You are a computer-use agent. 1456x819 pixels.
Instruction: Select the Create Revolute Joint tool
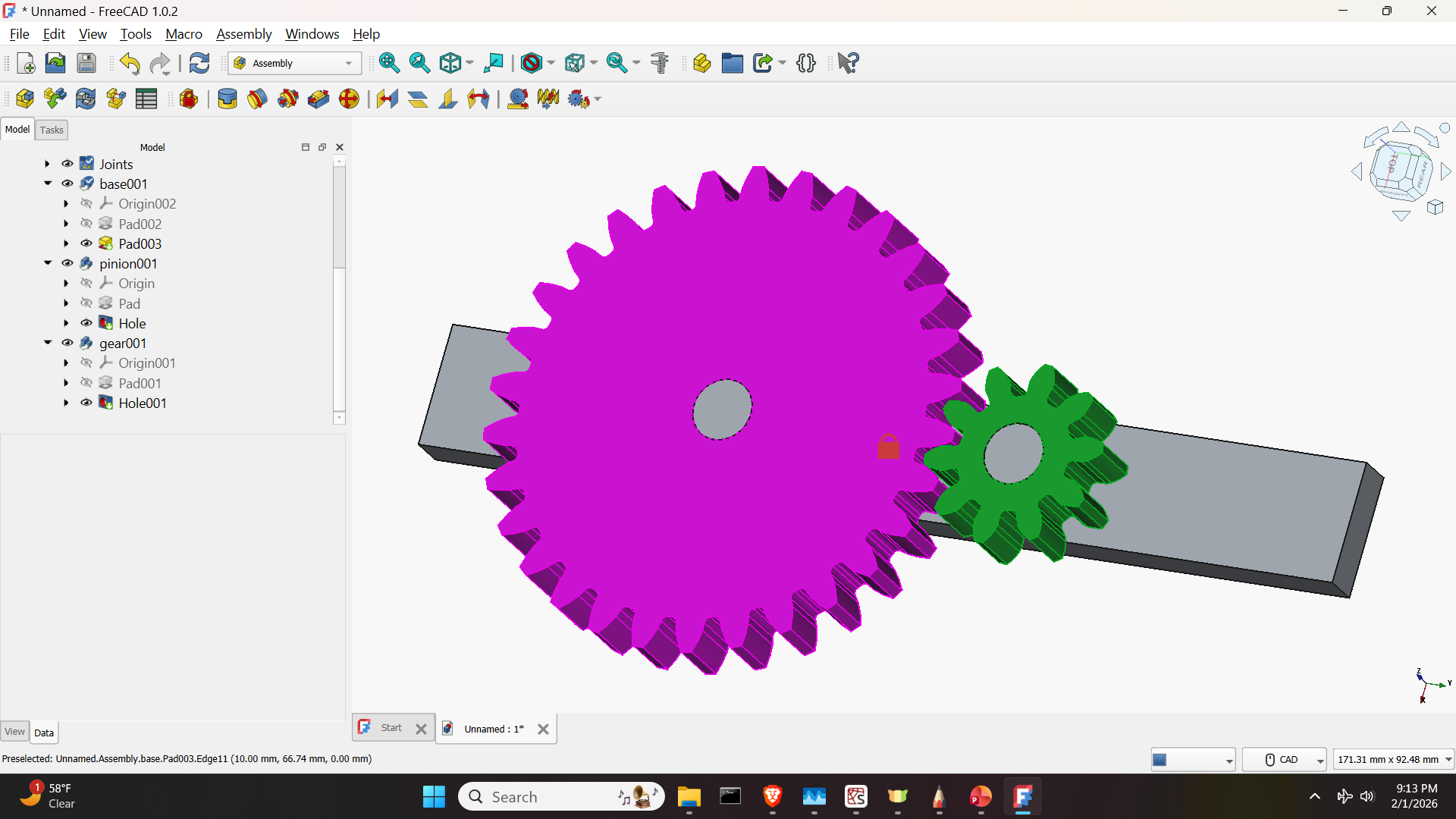click(257, 99)
